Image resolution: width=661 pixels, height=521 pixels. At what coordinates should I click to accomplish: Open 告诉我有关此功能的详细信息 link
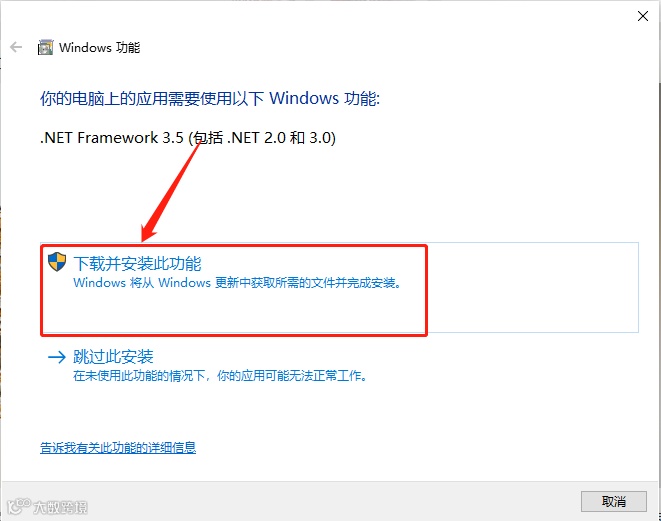pyautogui.click(x=118, y=447)
